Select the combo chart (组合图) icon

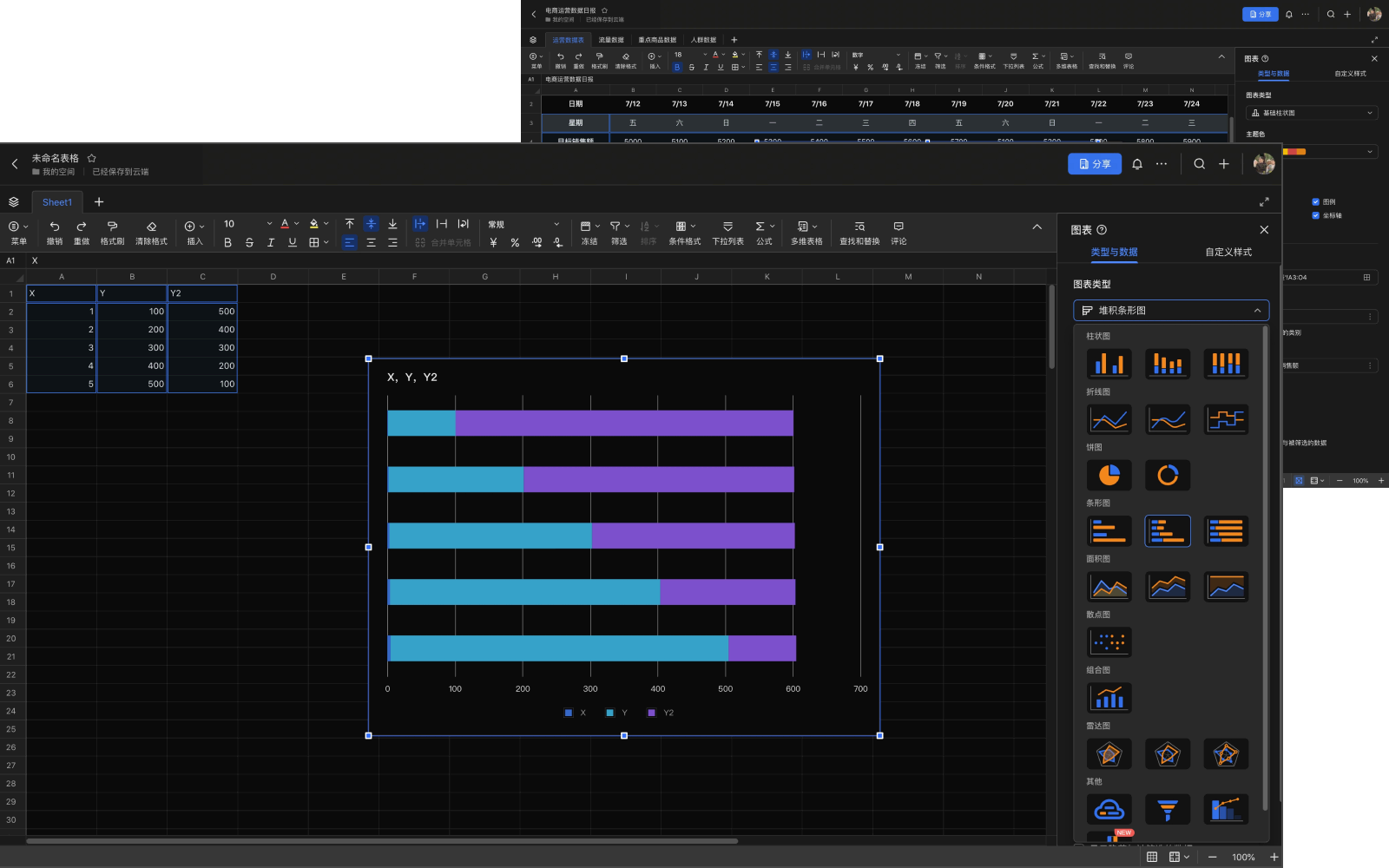point(1109,698)
